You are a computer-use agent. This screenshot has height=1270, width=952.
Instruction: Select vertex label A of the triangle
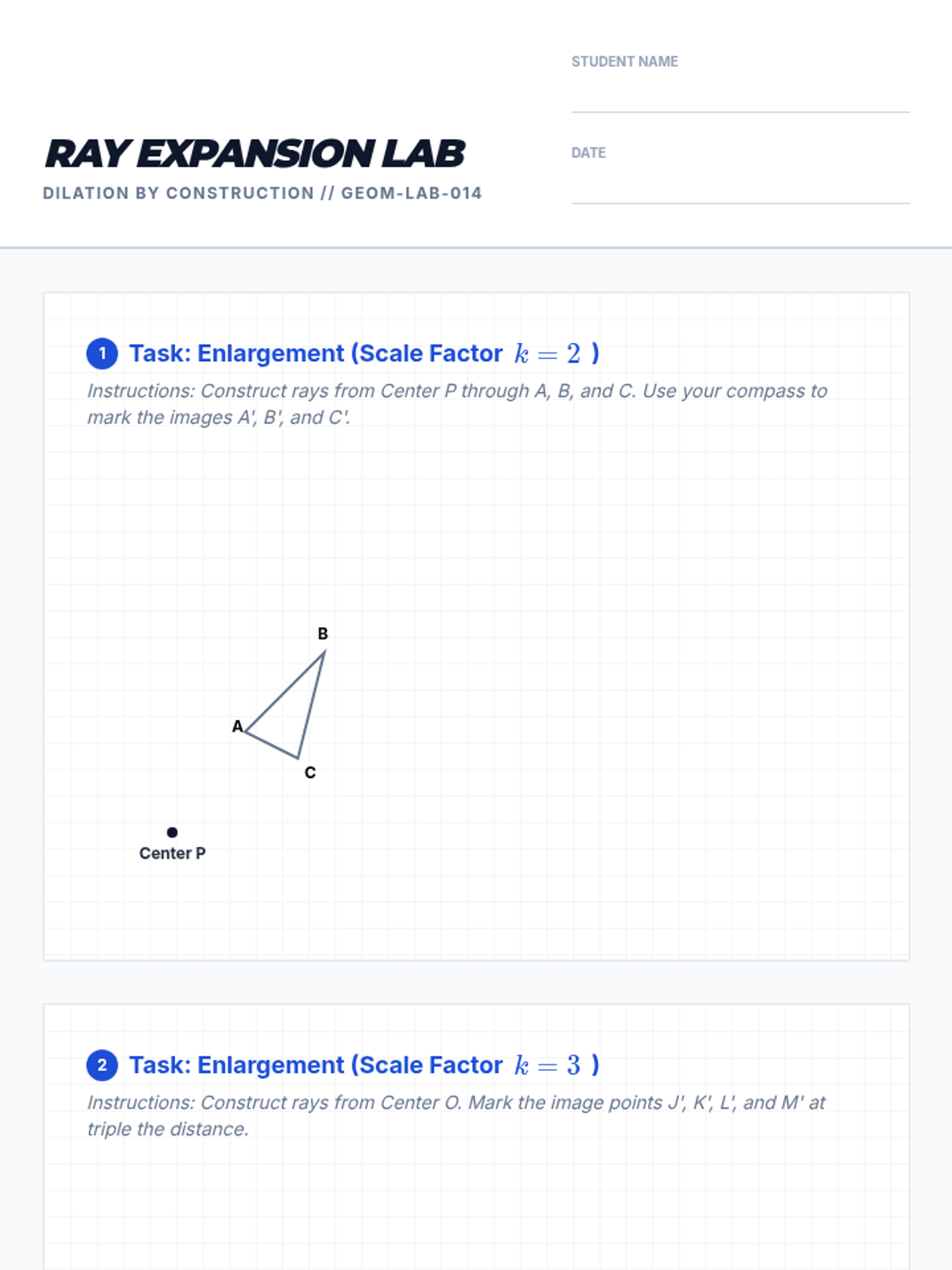[236, 726]
